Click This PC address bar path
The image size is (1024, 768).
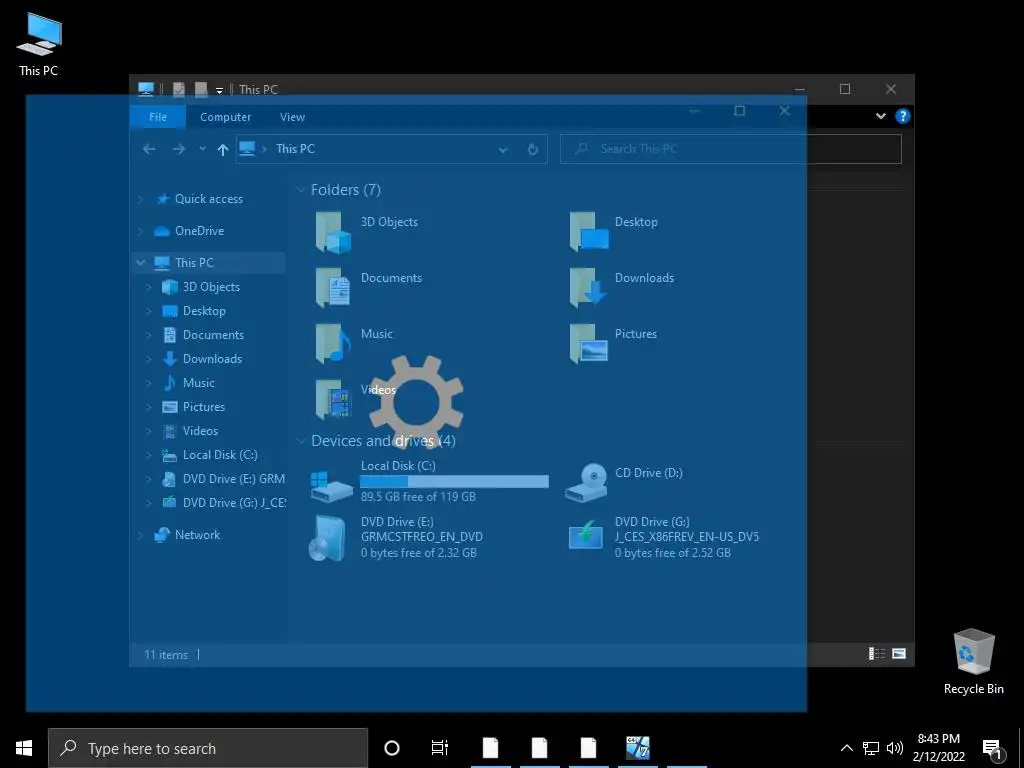(x=295, y=149)
